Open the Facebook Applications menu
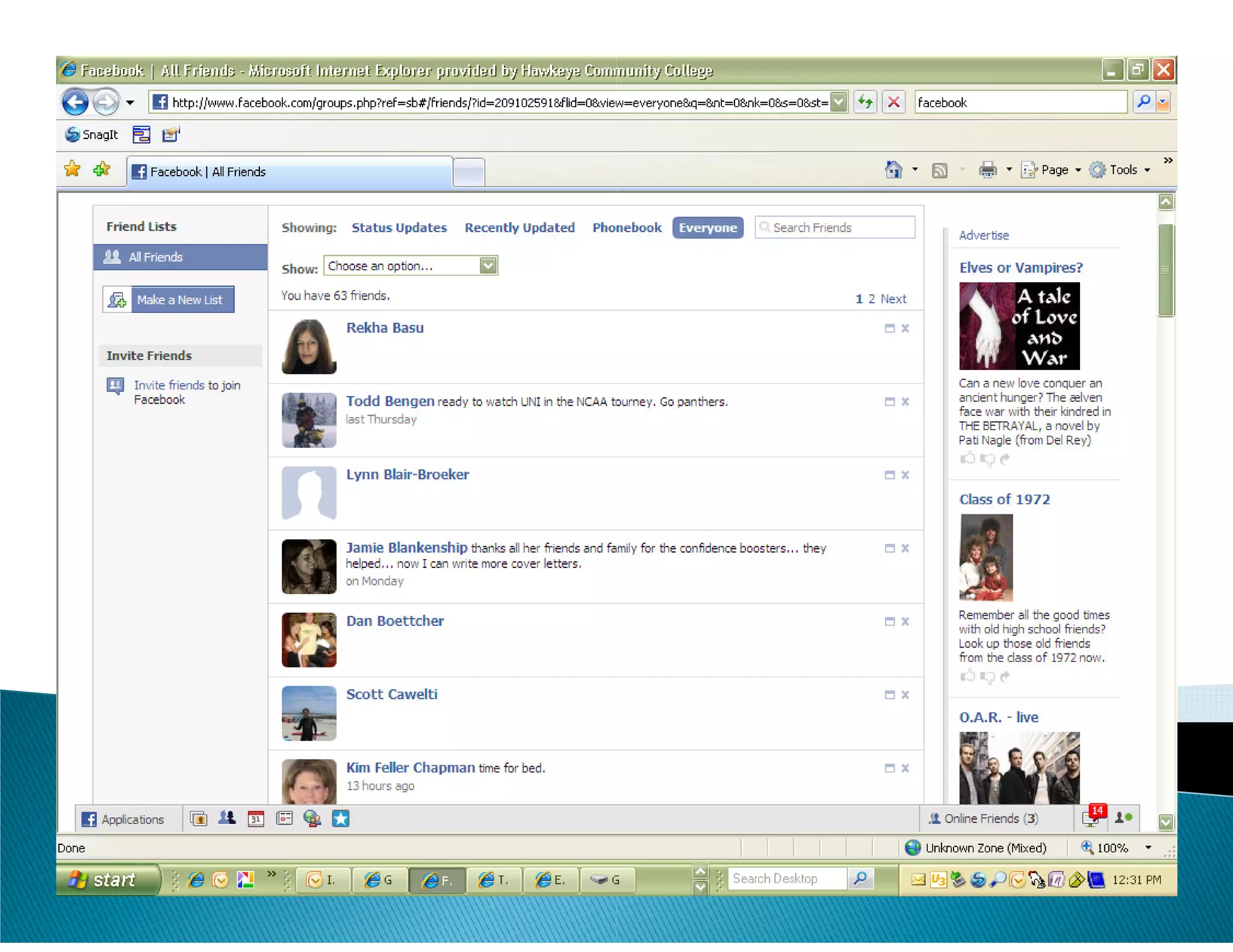1233x952 pixels. coord(123,819)
